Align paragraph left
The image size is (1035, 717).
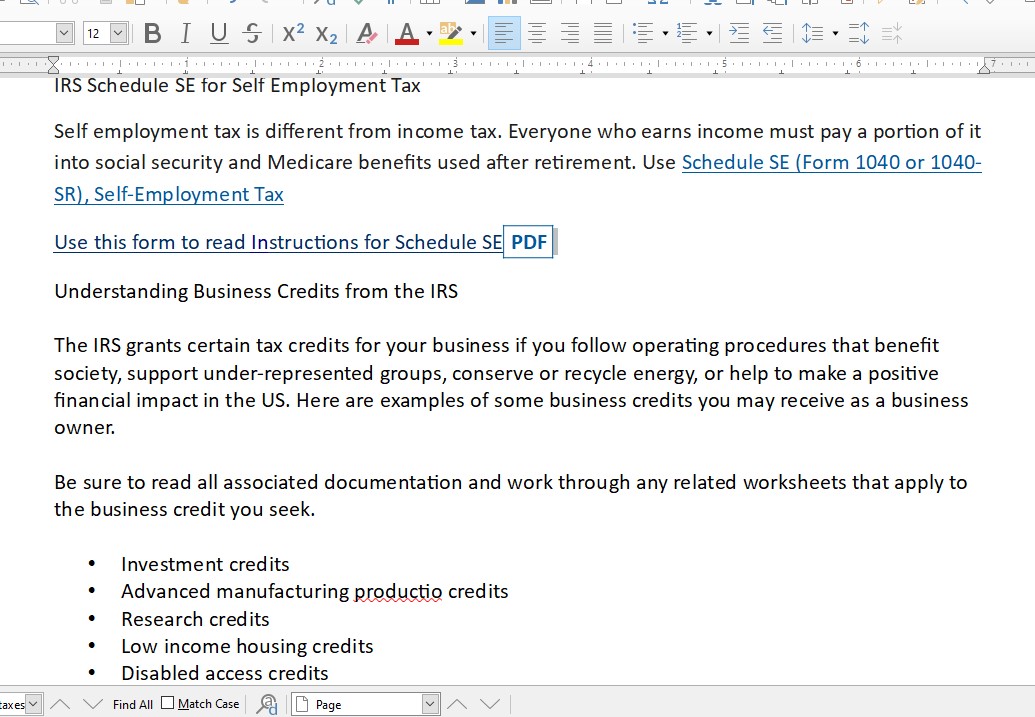click(504, 33)
